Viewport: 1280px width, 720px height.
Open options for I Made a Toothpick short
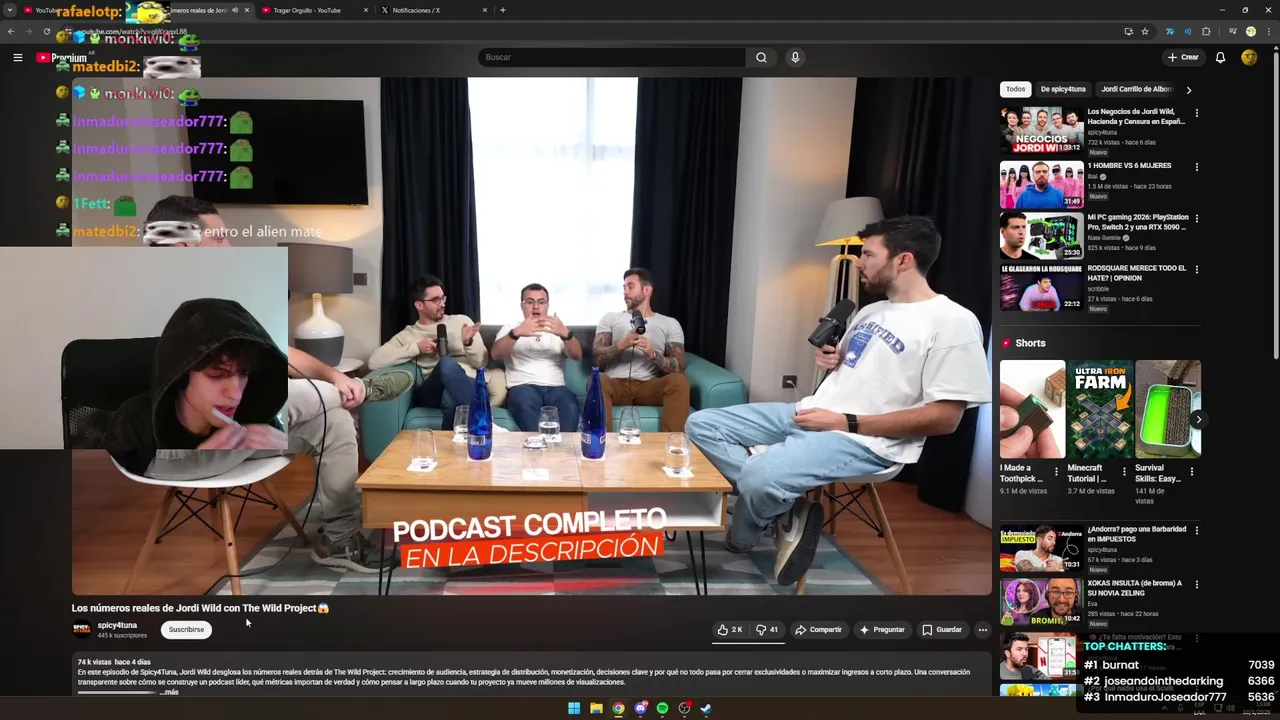1056,471
